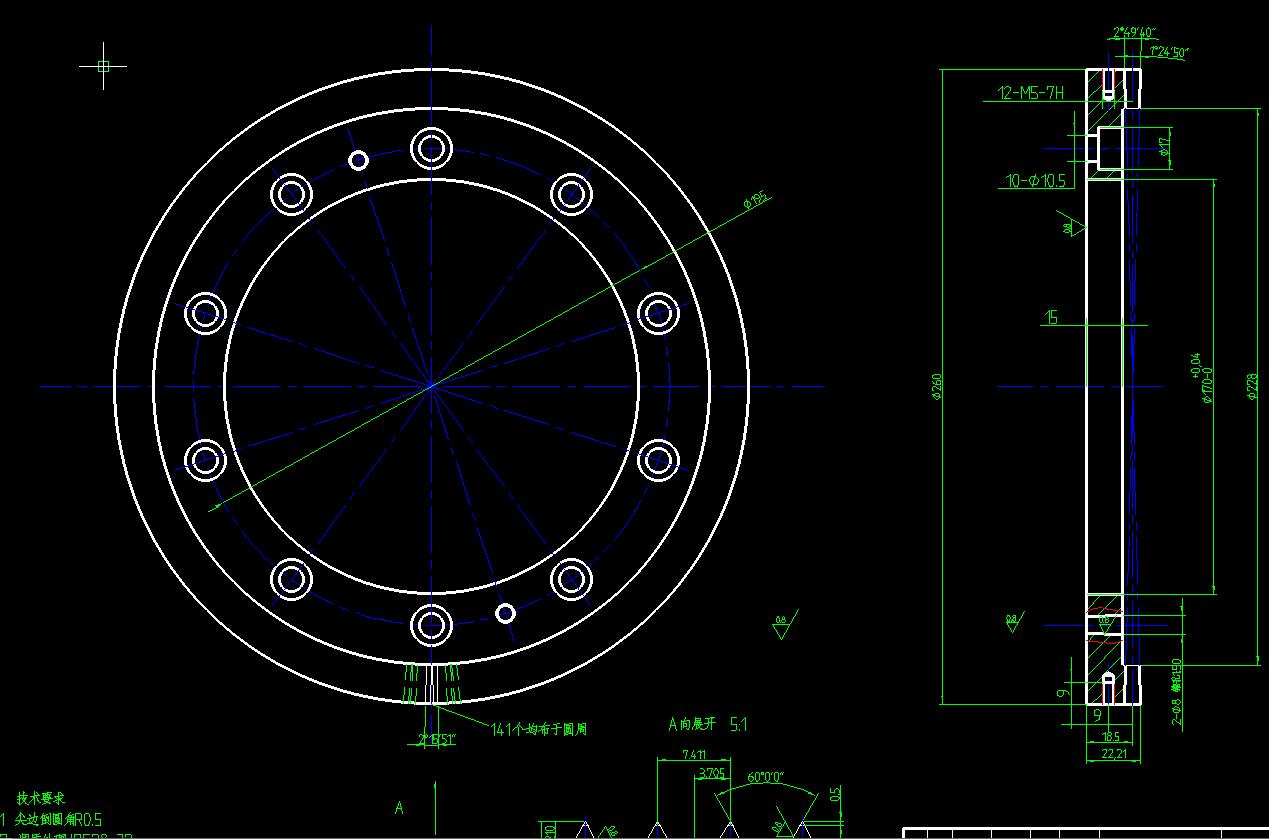Select the roughness symbol below the front view

[x=784, y=623]
